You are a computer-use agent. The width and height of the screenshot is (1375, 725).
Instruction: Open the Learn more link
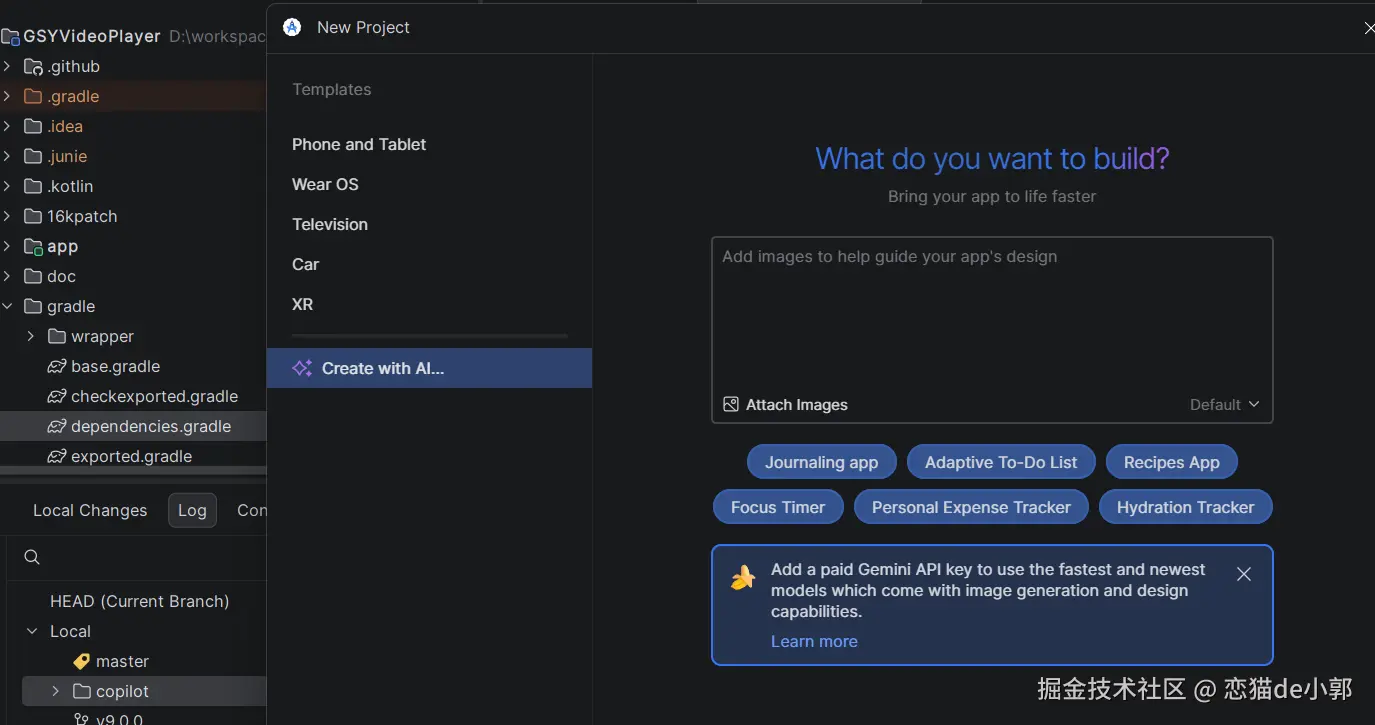point(814,641)
